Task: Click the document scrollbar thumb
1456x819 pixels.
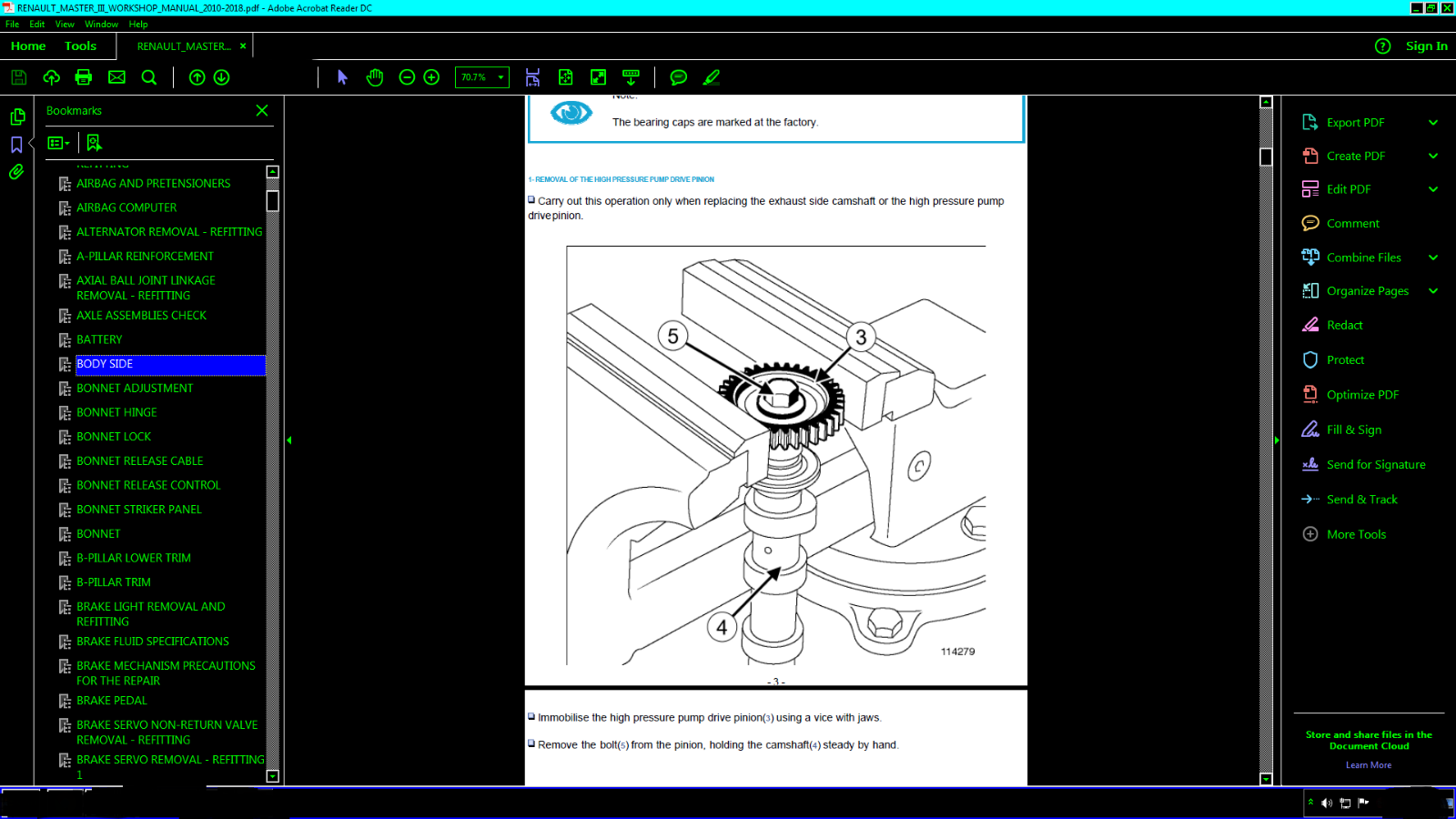Action: pyautogui.click(x=1266, y=157)
